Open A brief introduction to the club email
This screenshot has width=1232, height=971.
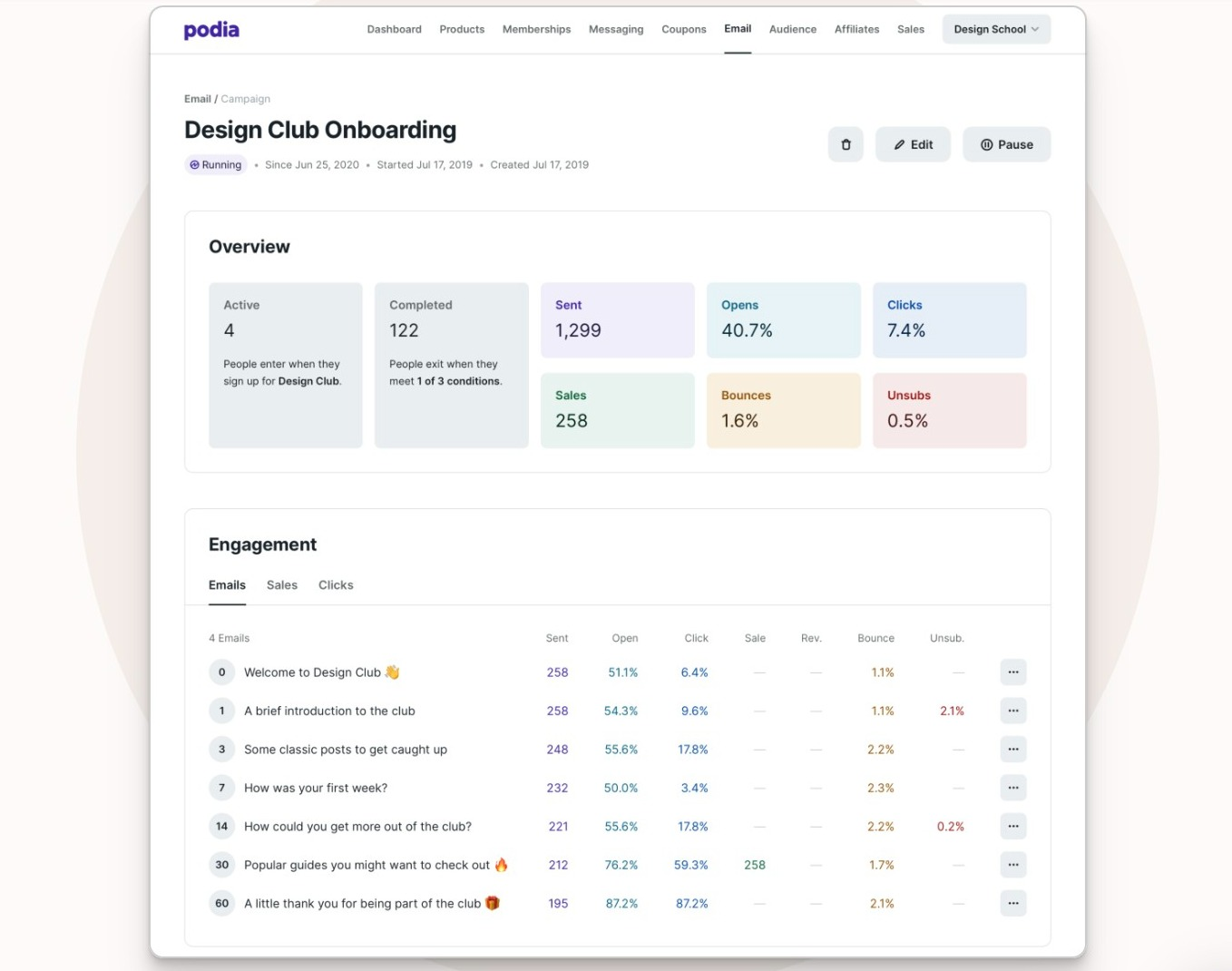pos(329,711)
